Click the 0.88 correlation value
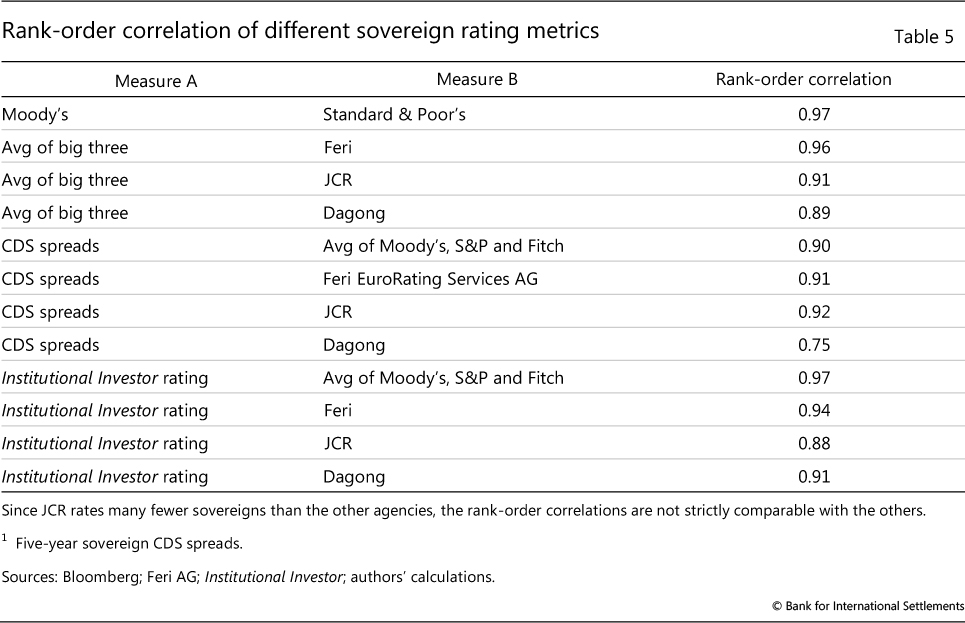 point(815,444)
